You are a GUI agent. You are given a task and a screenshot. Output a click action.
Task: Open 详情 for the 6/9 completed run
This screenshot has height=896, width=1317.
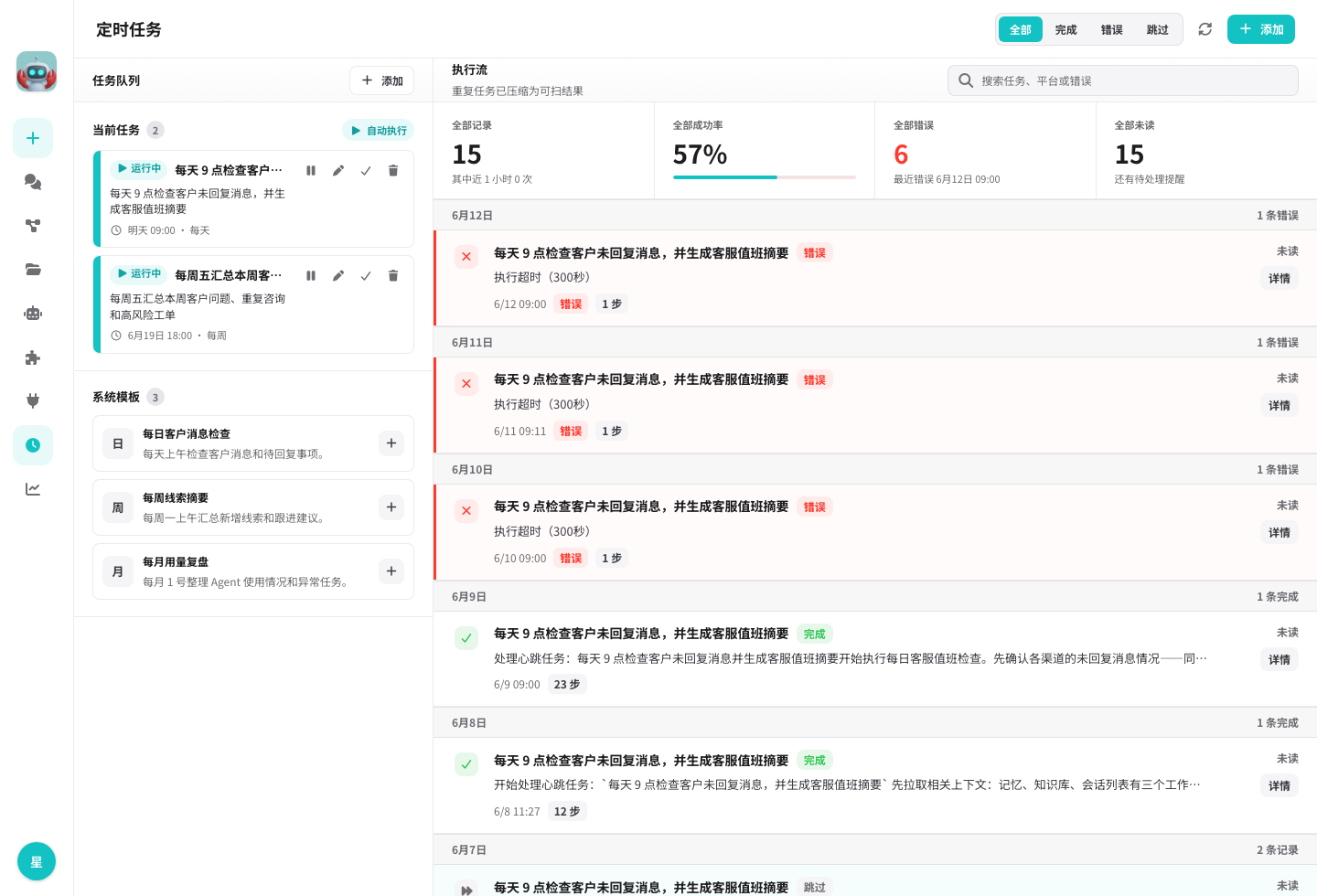click(x=1280, y=660)
